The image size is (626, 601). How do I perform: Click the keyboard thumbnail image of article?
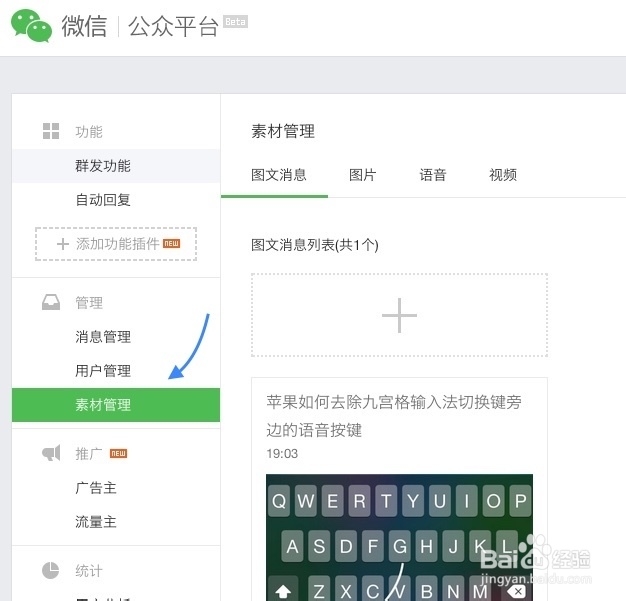(x=399, y=537)
